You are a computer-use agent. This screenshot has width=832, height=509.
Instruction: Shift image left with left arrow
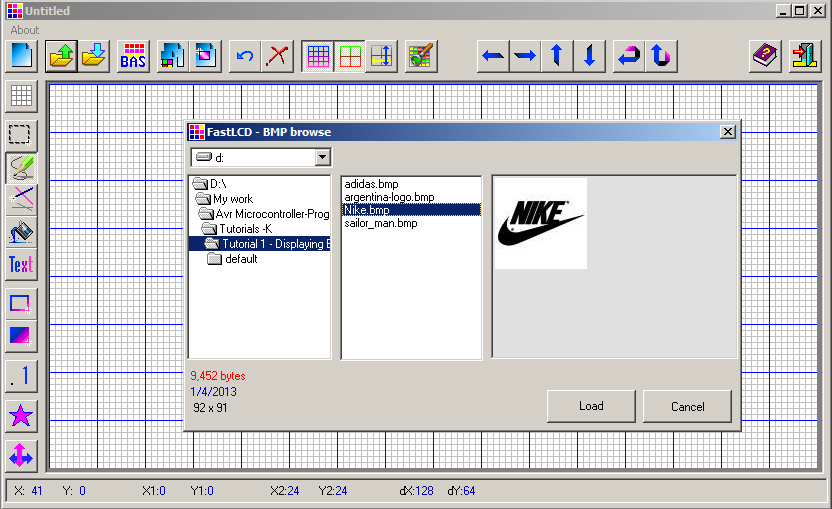pos(493,56)
